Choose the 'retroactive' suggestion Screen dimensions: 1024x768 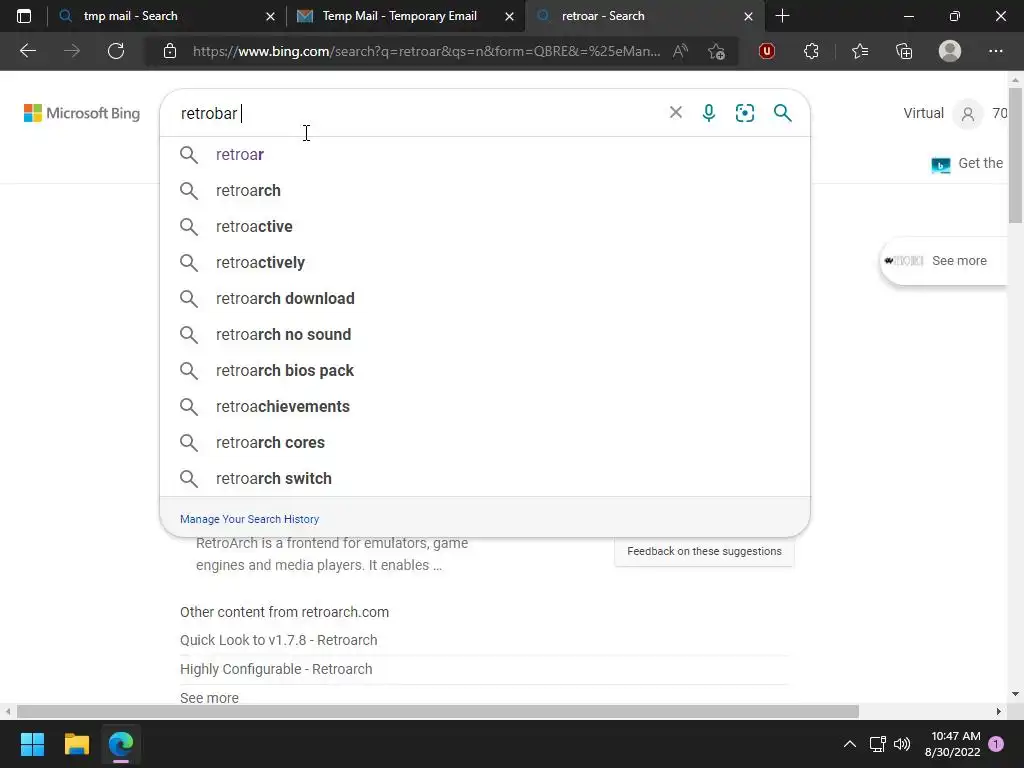485,227
